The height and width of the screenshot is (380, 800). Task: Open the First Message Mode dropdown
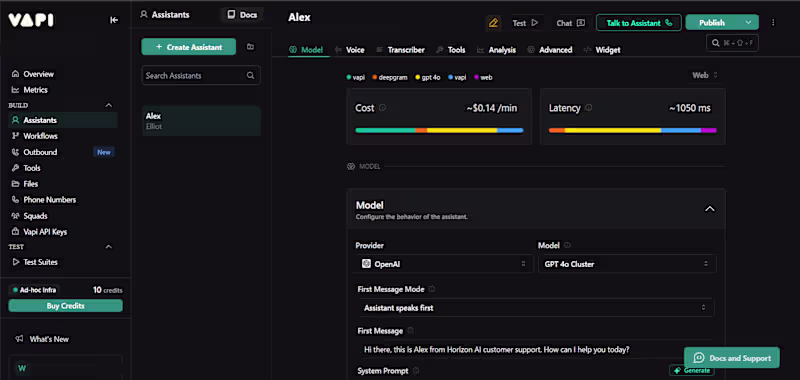pos(536,308)
